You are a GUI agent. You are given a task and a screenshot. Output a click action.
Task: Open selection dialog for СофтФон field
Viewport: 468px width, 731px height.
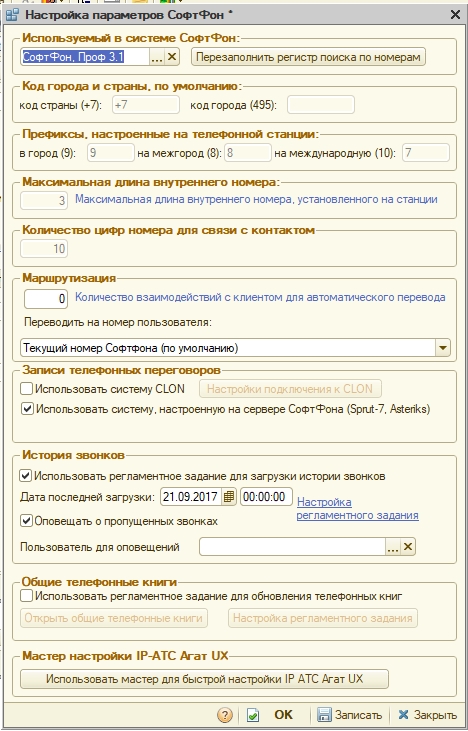click(x=157, y=57)
